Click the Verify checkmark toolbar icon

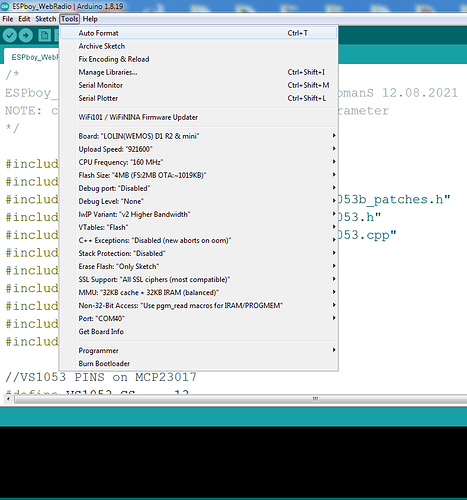10,35
